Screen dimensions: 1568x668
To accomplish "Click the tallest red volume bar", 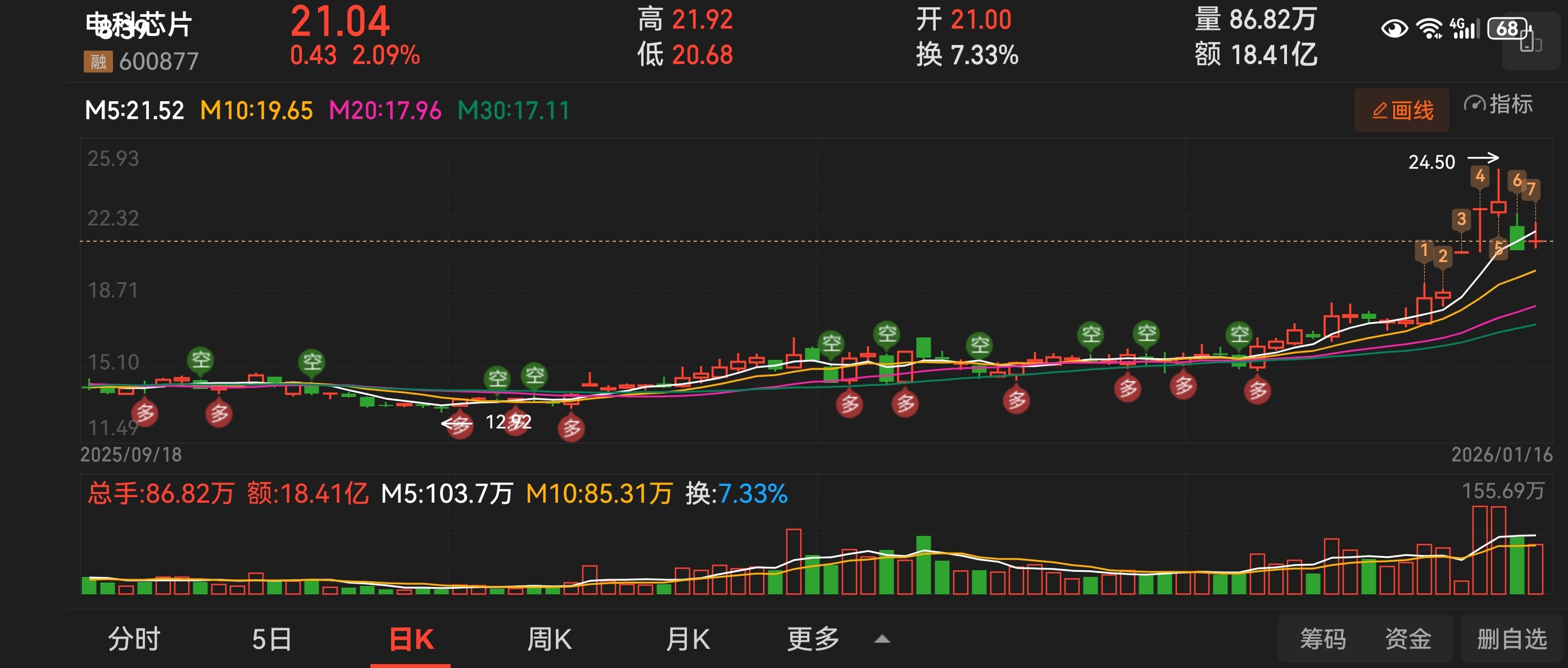I will [1479, 550].
